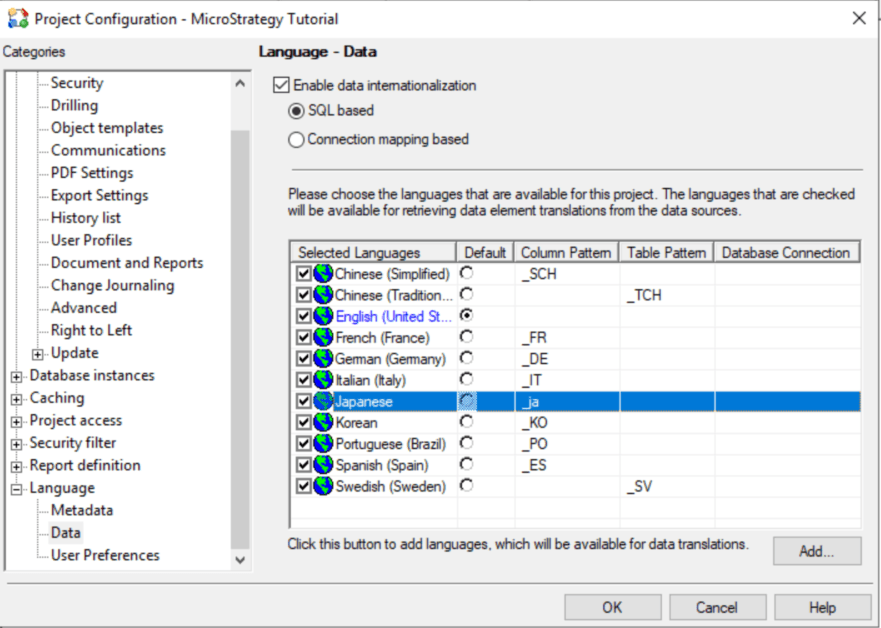Uncheck Enable data internationalization checkbox
Screen dimensions: 881x628
[x=281, y=85]
